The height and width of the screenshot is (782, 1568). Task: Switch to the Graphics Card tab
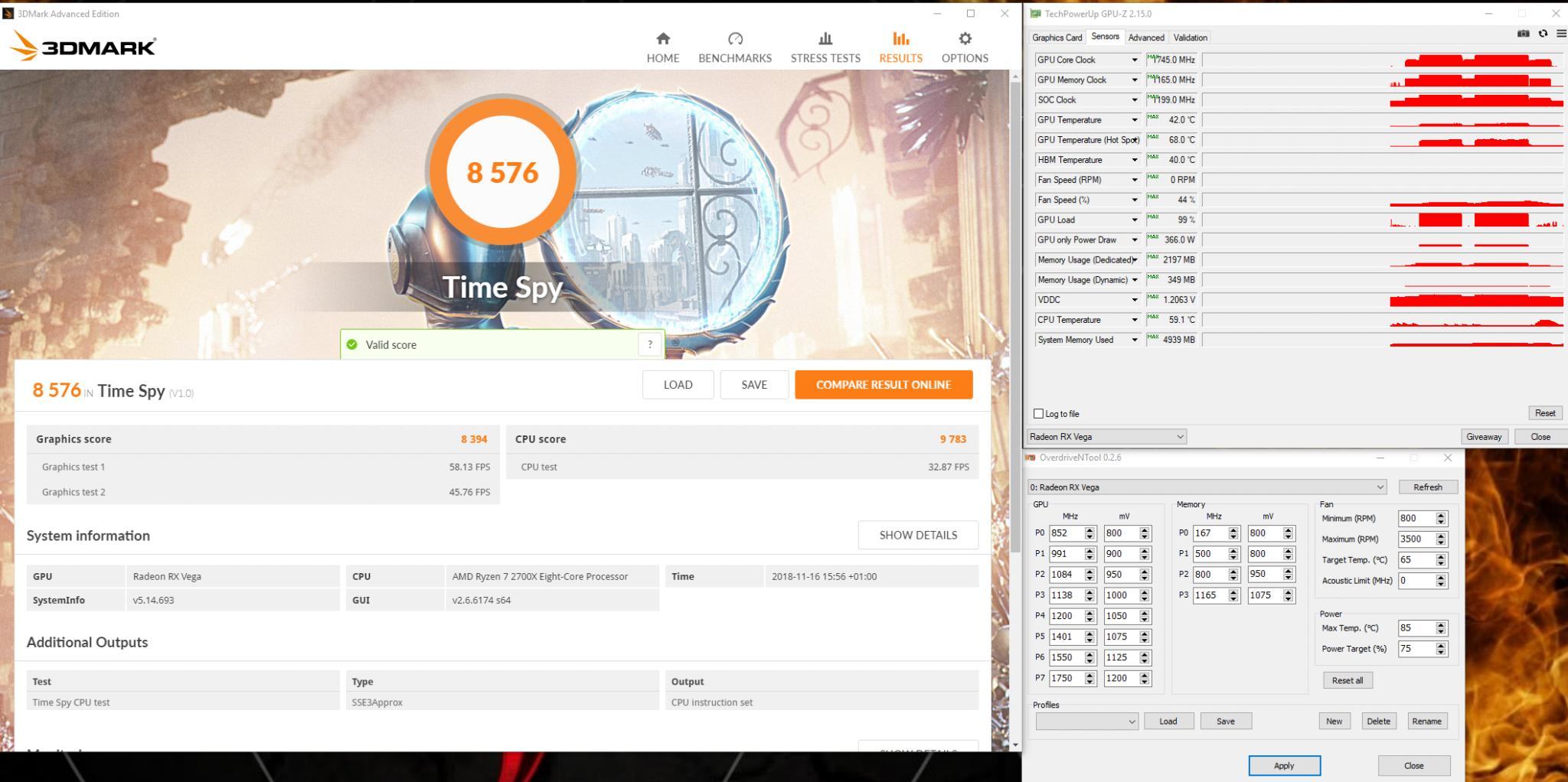click(1057, 37)
